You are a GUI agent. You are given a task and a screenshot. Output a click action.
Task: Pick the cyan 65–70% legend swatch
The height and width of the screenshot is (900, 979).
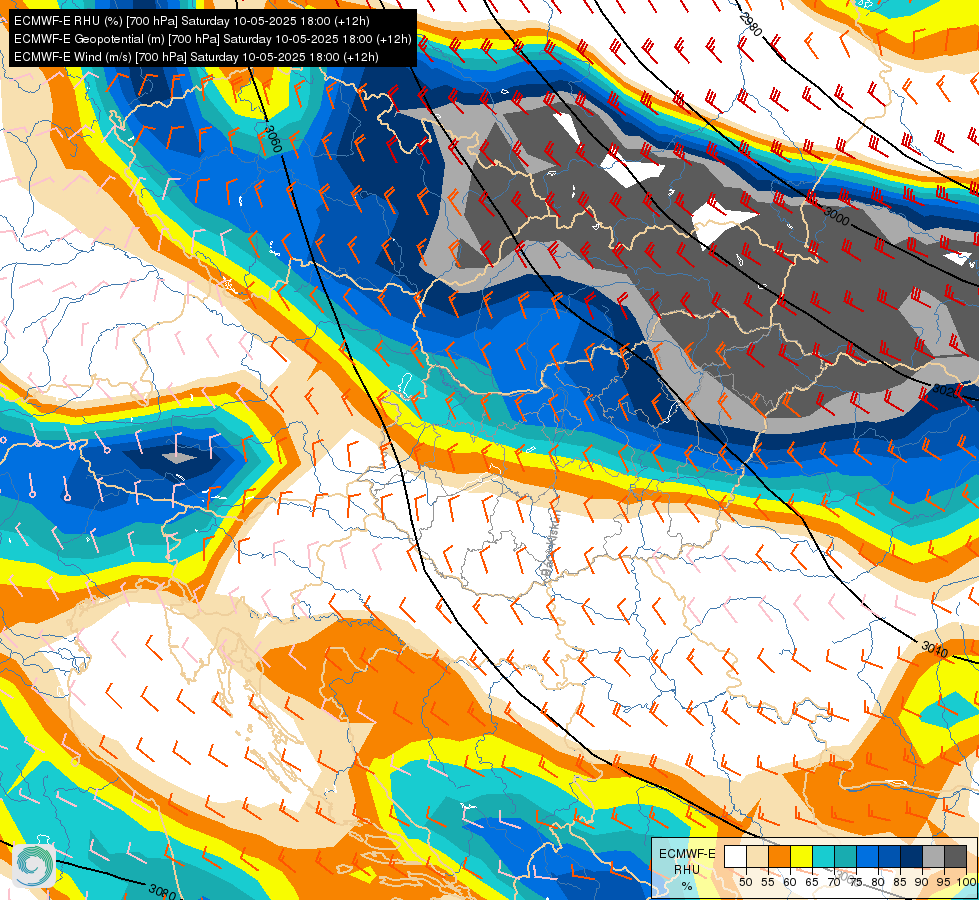coord(824,856)
